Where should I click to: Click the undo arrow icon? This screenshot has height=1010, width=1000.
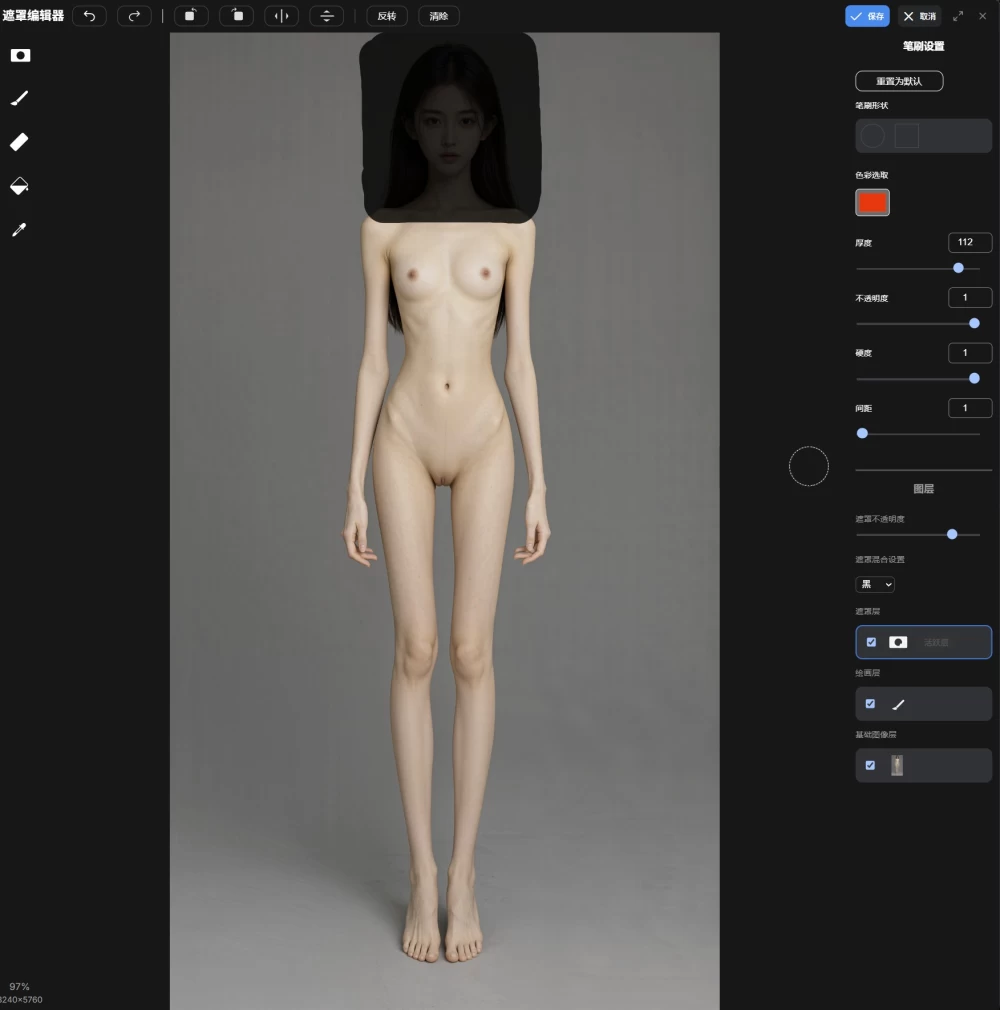click(x=90, y=16)
